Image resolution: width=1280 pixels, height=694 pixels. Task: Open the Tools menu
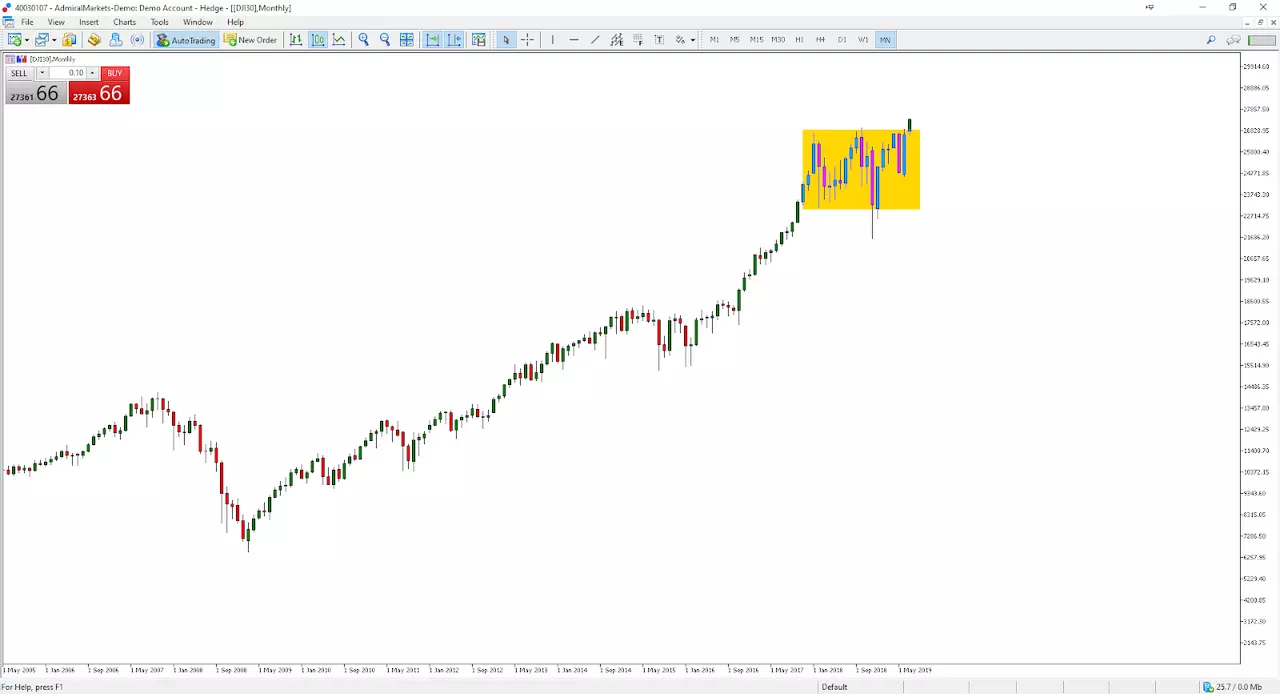click(160, 22)
